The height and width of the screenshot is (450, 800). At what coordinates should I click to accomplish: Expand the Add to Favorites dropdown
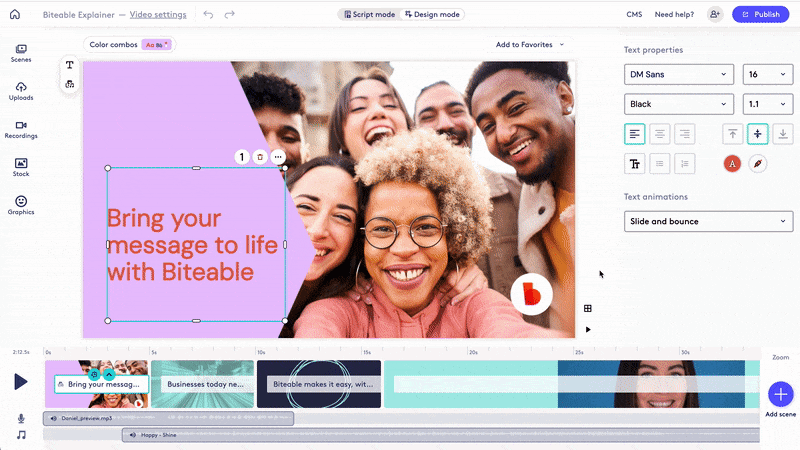pos(530,45)
